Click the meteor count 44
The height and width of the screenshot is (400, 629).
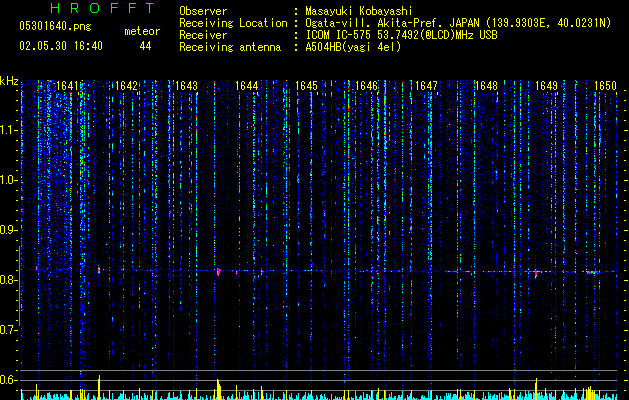145,46
